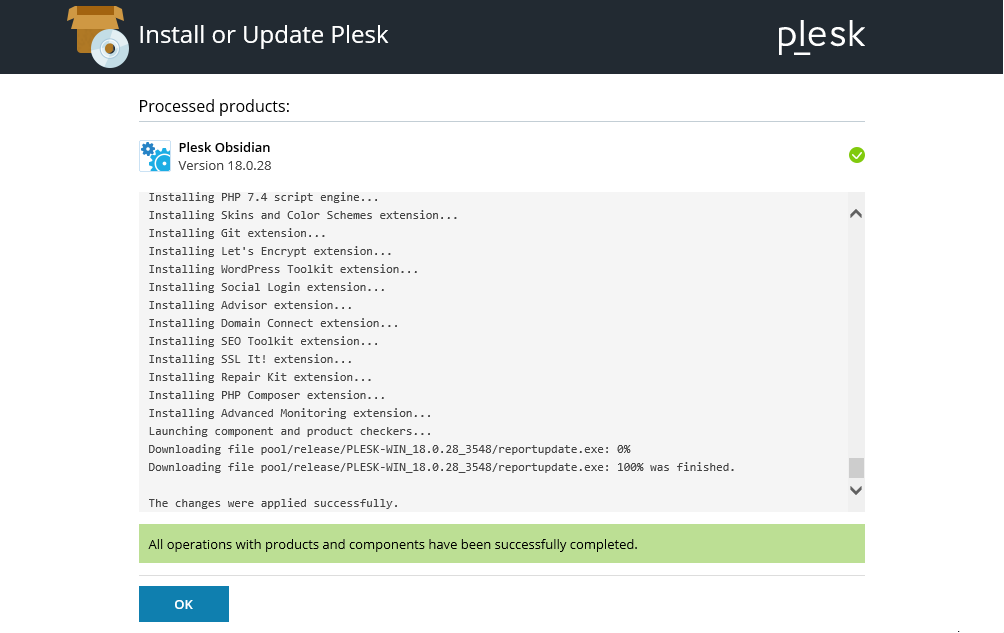Click the scrollbar track above the thumb
1004x633 pixels.
[856, 339]
